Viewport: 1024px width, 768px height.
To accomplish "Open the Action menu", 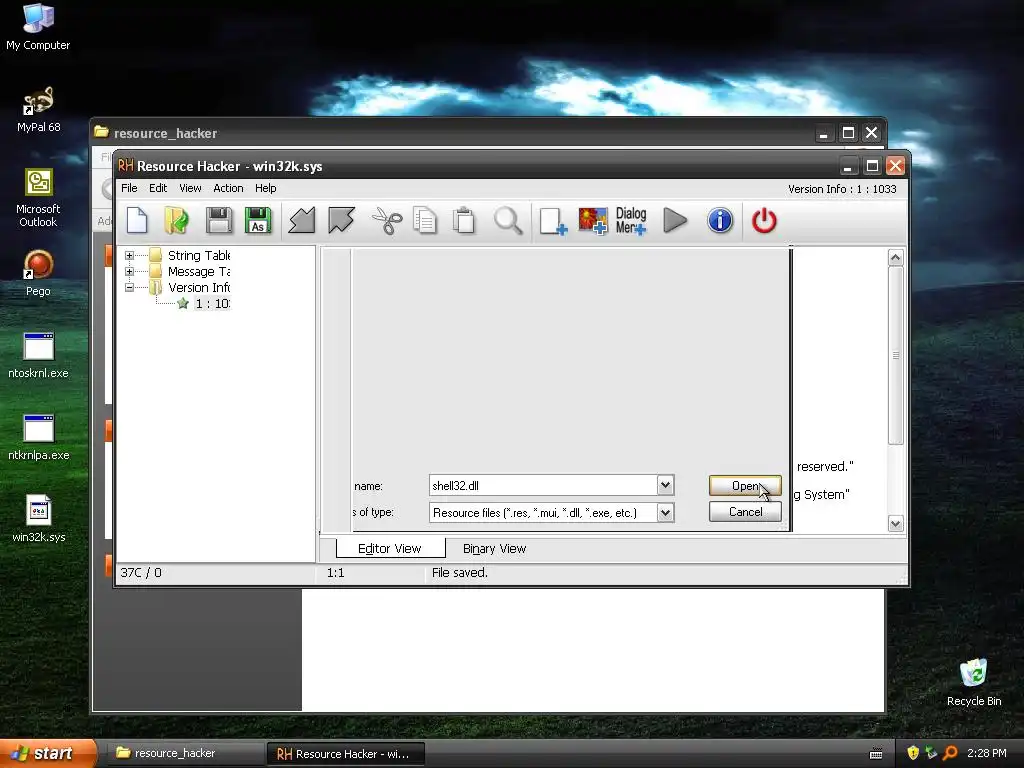I will (x=228, y=188).
